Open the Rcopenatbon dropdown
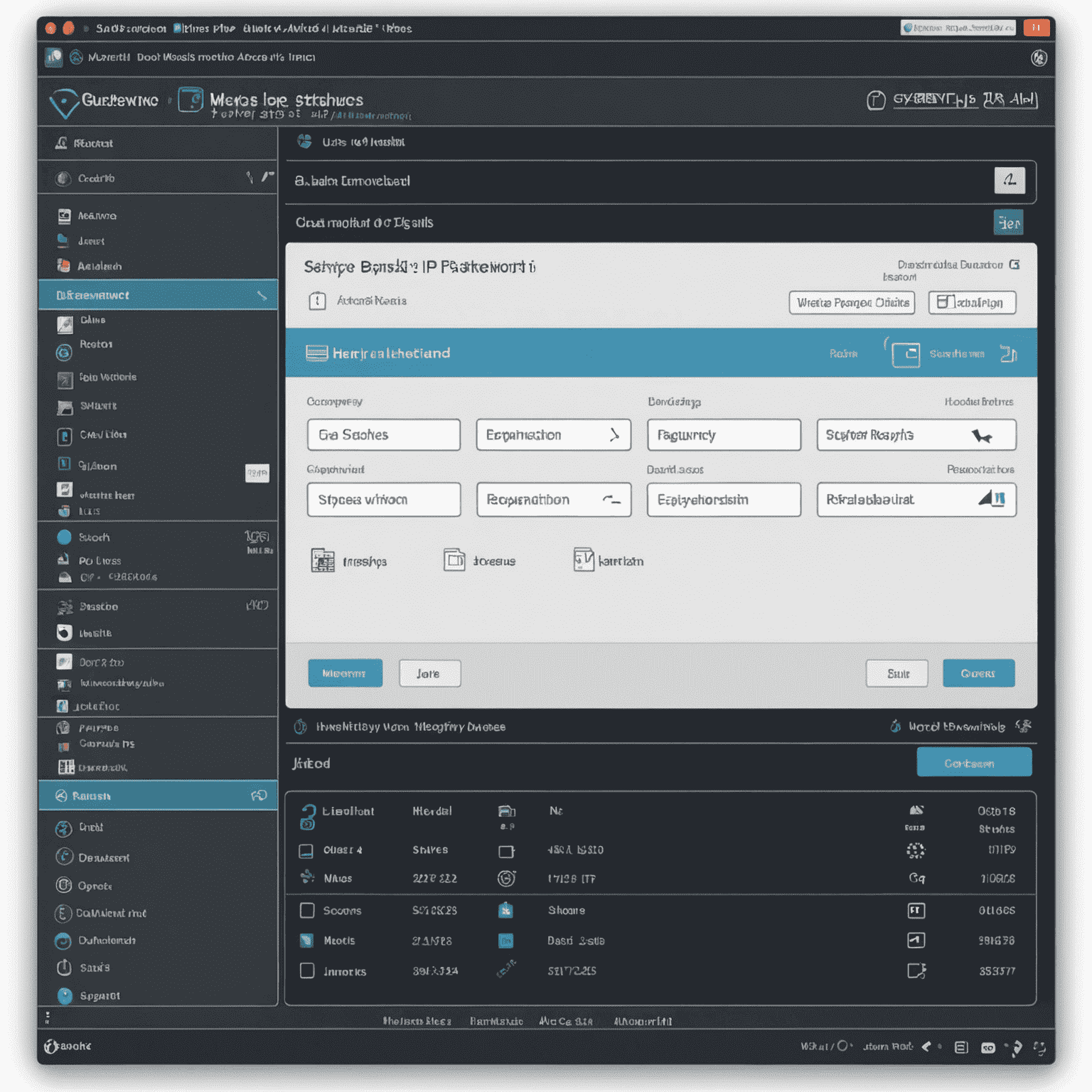The height and width of the screenshot is (1092, 1092). [554, 500]
